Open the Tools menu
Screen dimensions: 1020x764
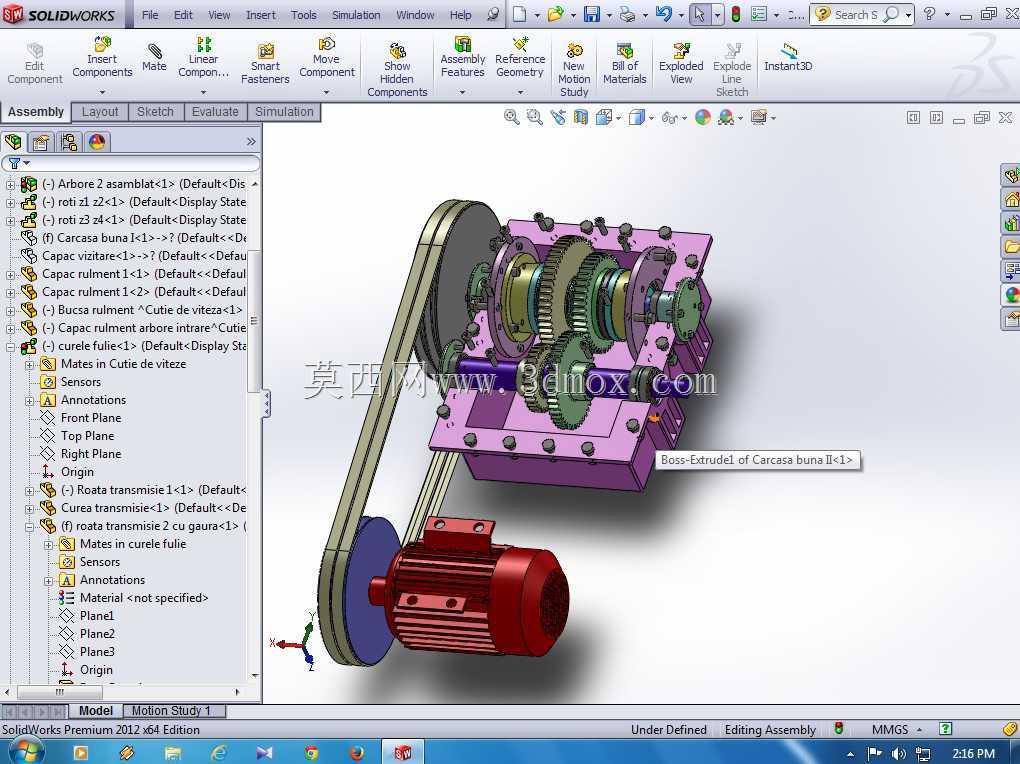pyautogui.click(x=303, y=14)
